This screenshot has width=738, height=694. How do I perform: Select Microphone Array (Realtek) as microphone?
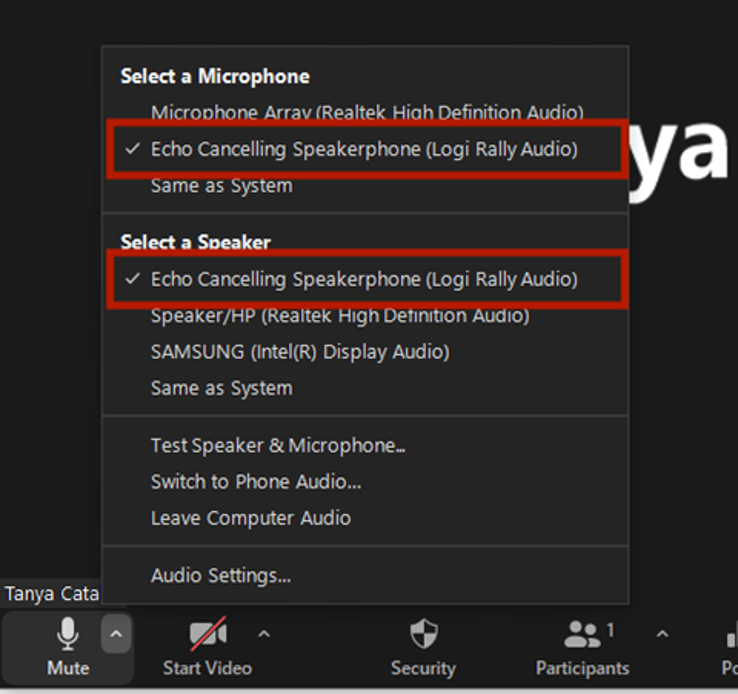[366, 113]
